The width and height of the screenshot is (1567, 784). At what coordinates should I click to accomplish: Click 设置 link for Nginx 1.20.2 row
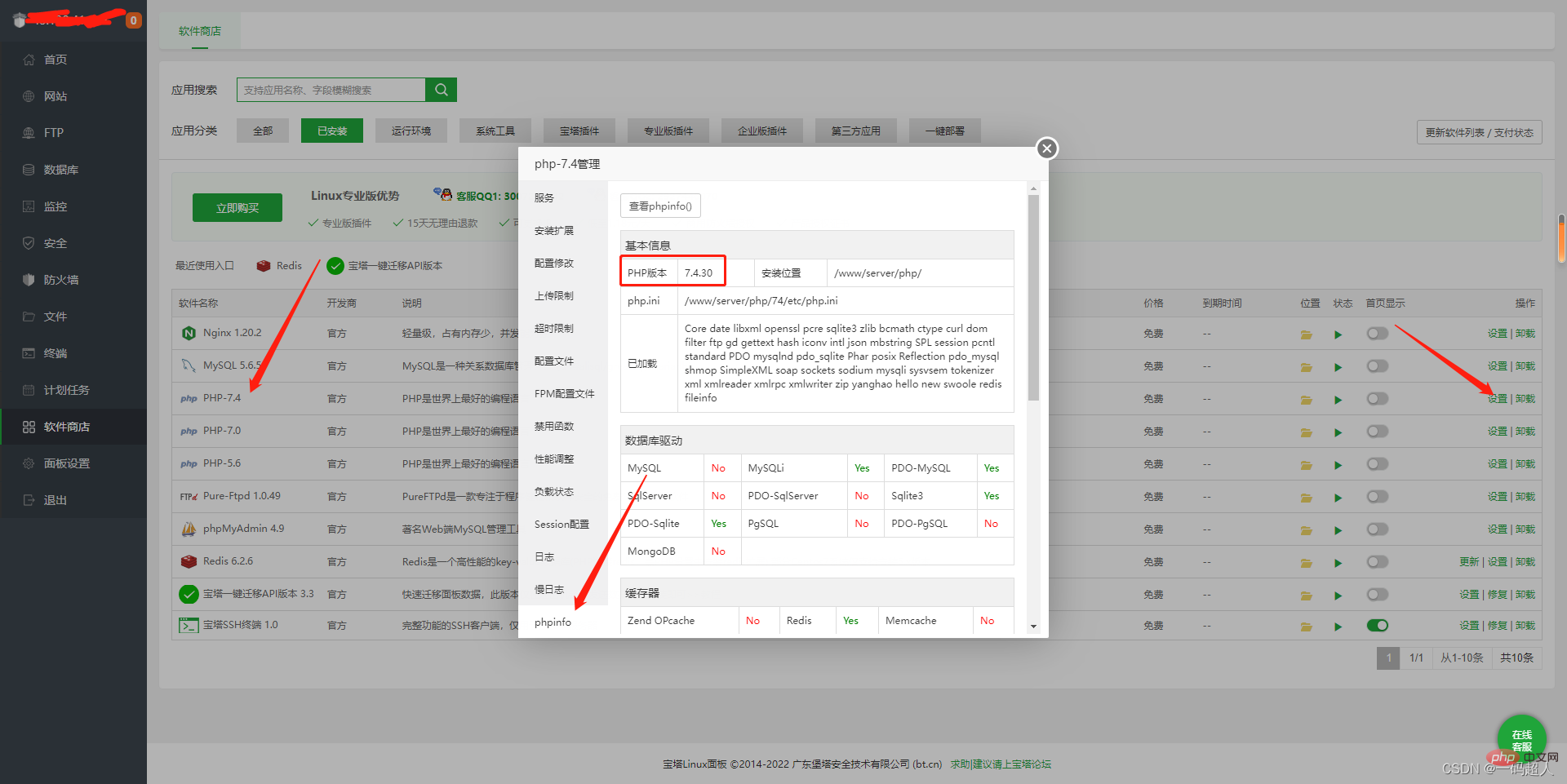pos(1498,333)
